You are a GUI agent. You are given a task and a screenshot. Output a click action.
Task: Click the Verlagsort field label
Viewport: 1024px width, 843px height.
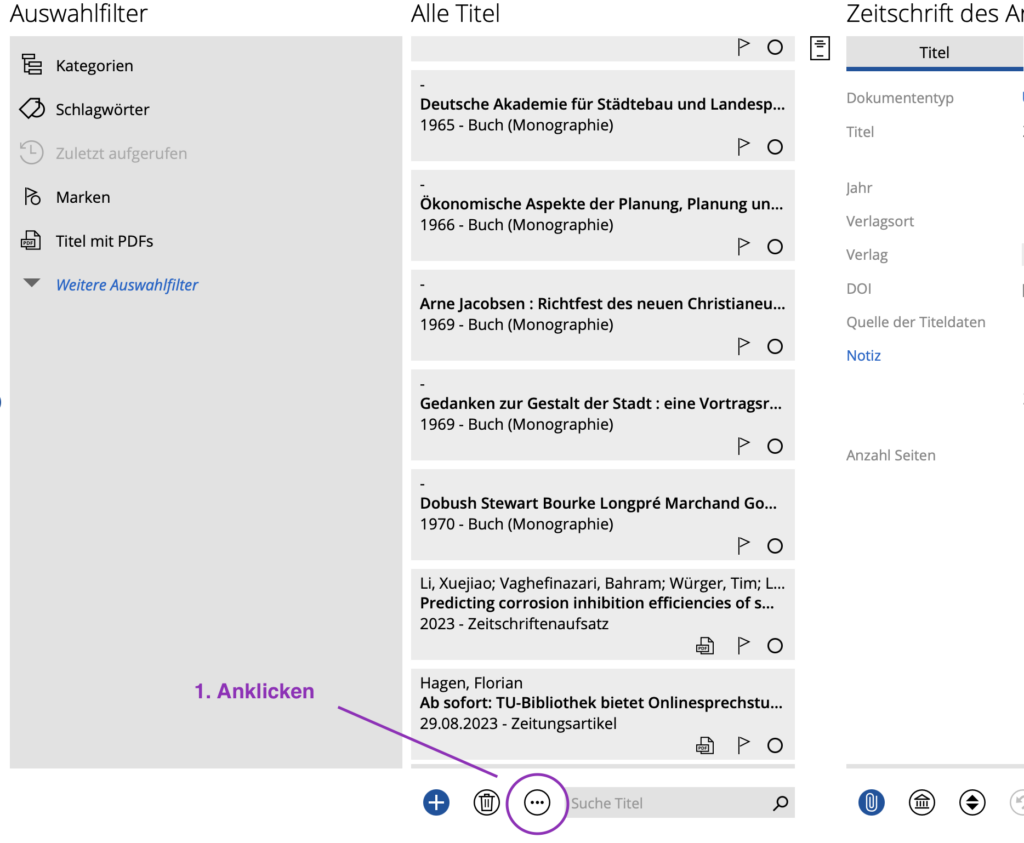click(880, 221)
